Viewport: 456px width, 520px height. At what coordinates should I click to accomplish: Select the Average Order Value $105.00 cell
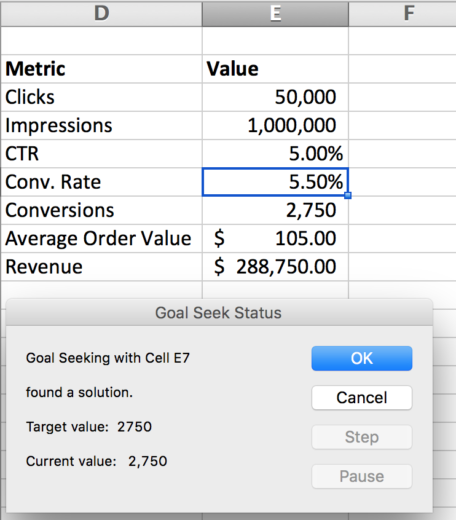[275, 239]
